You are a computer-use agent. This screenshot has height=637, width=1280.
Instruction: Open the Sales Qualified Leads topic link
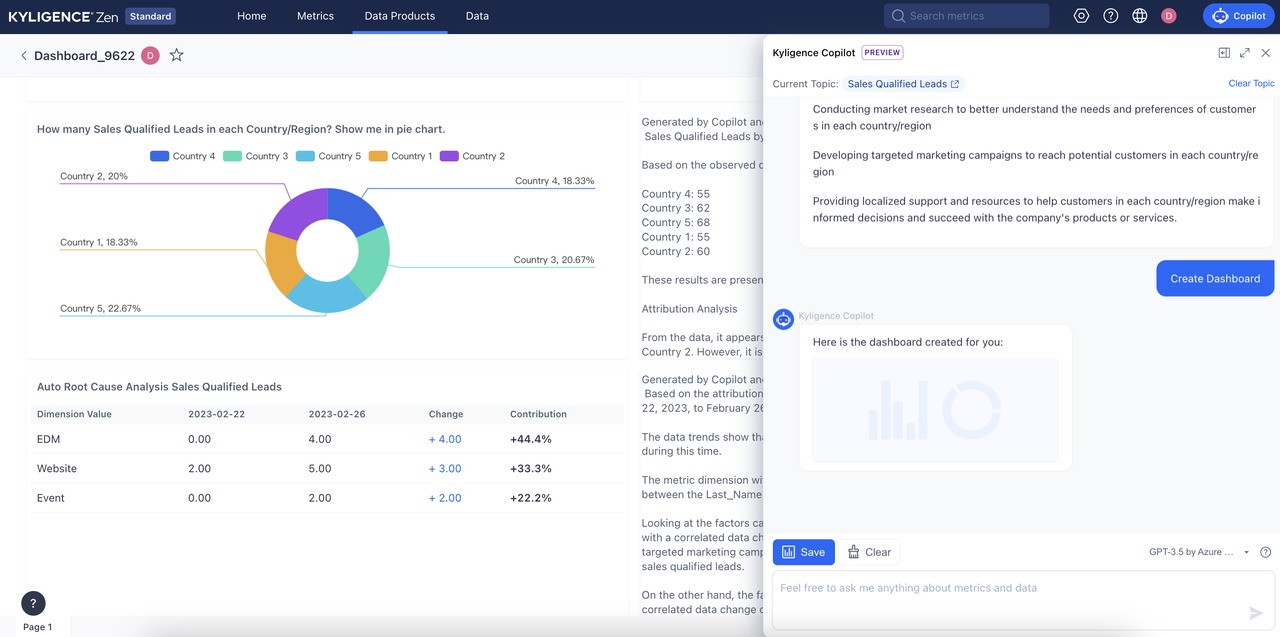tap(898, 84)
